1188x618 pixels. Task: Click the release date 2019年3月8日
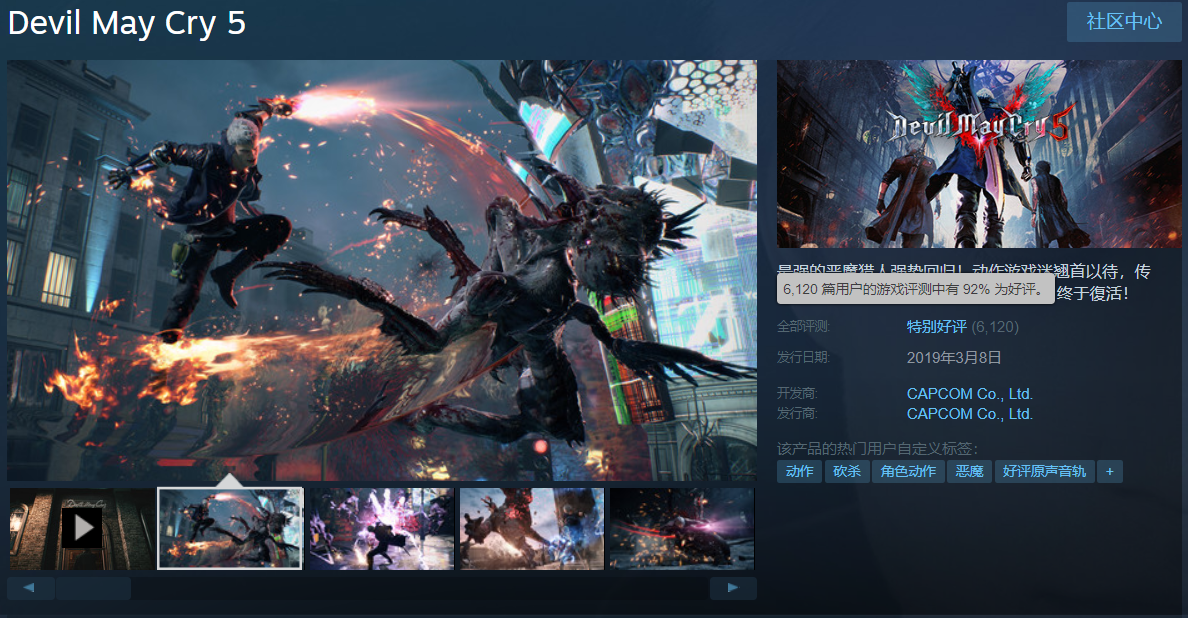click(954, 357)
